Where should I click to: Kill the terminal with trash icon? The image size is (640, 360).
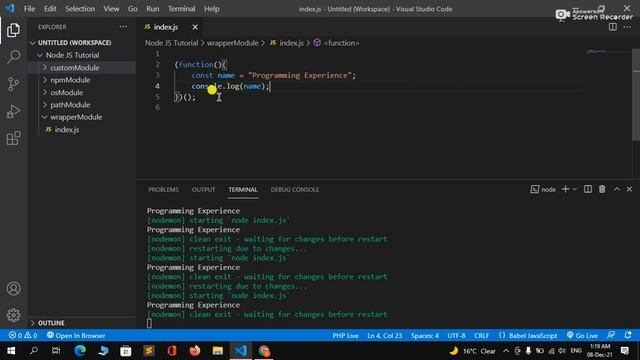602,189
